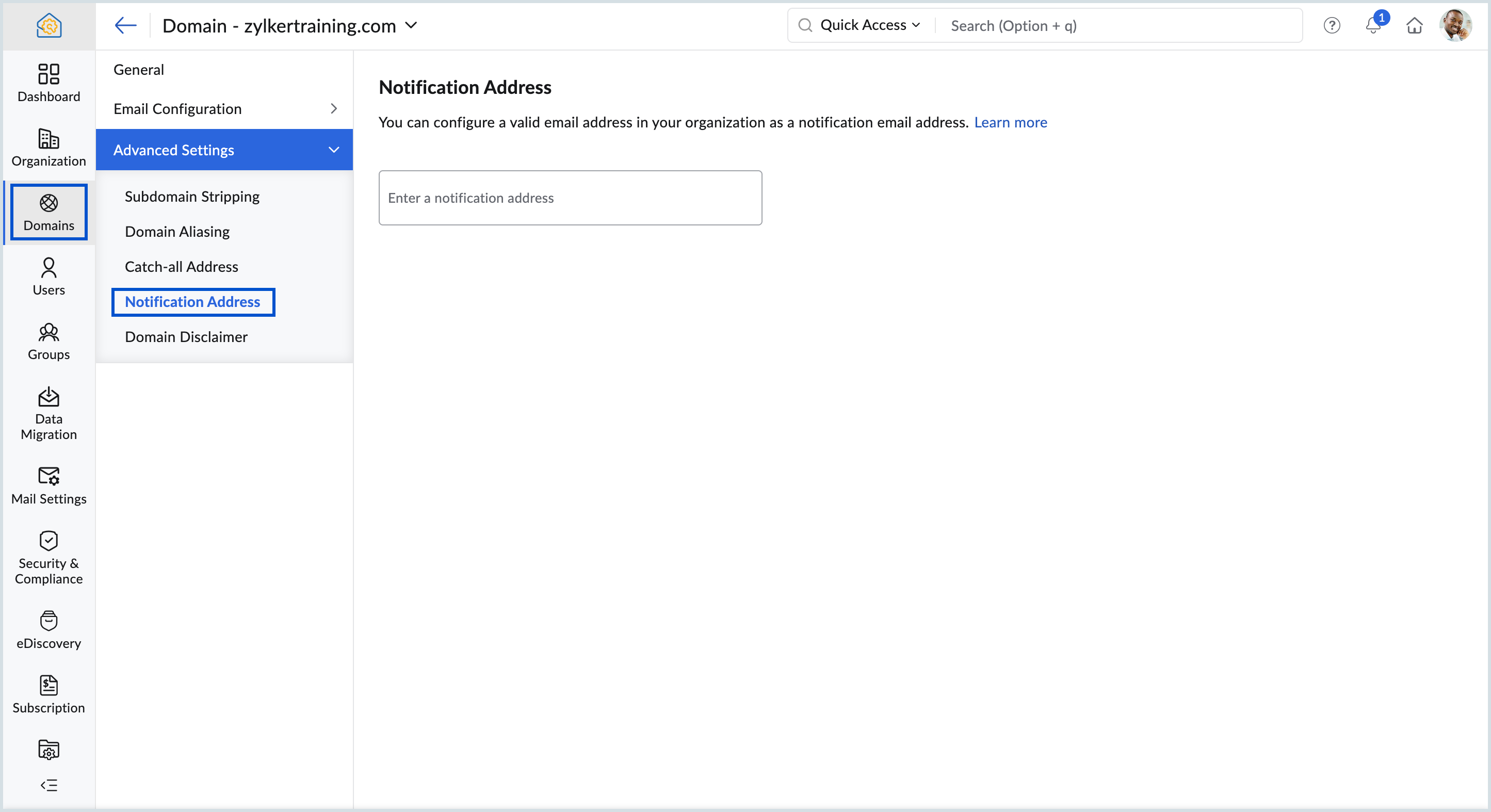Expand the domain selector for zylkertraining.com
Viewport: 1491px width, 812px height.
click(412, 26)
